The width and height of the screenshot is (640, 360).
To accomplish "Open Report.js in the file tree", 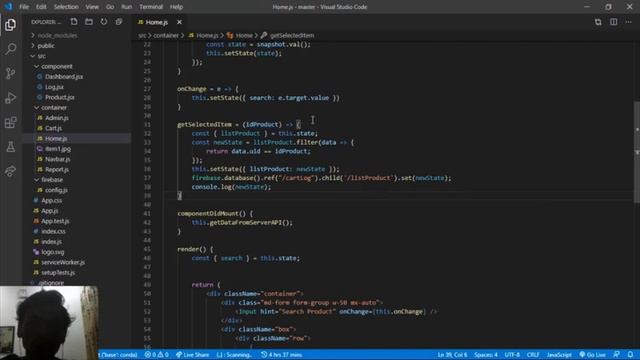I will pyautogui.click(x=57, y=169).
